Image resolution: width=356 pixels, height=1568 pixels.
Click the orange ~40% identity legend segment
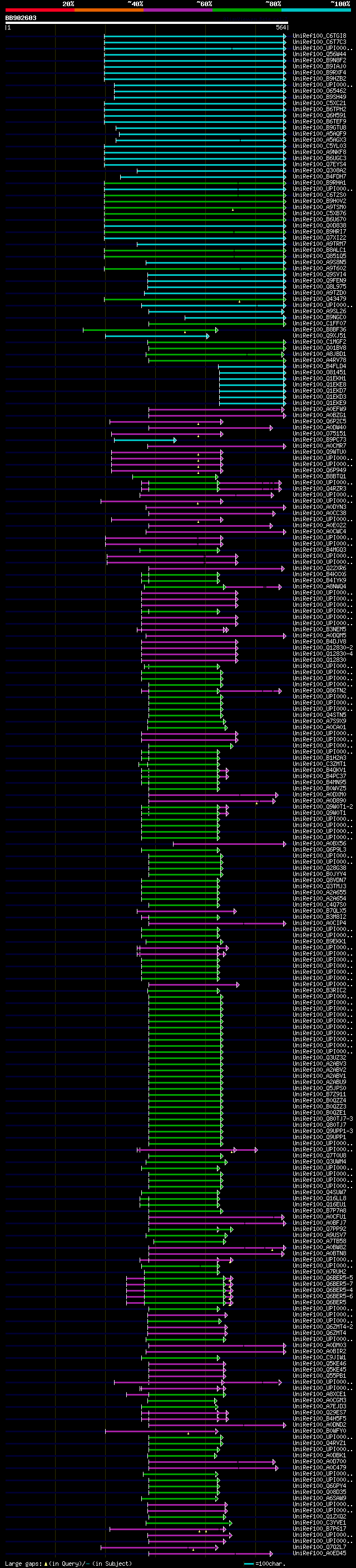coord(109,10)
